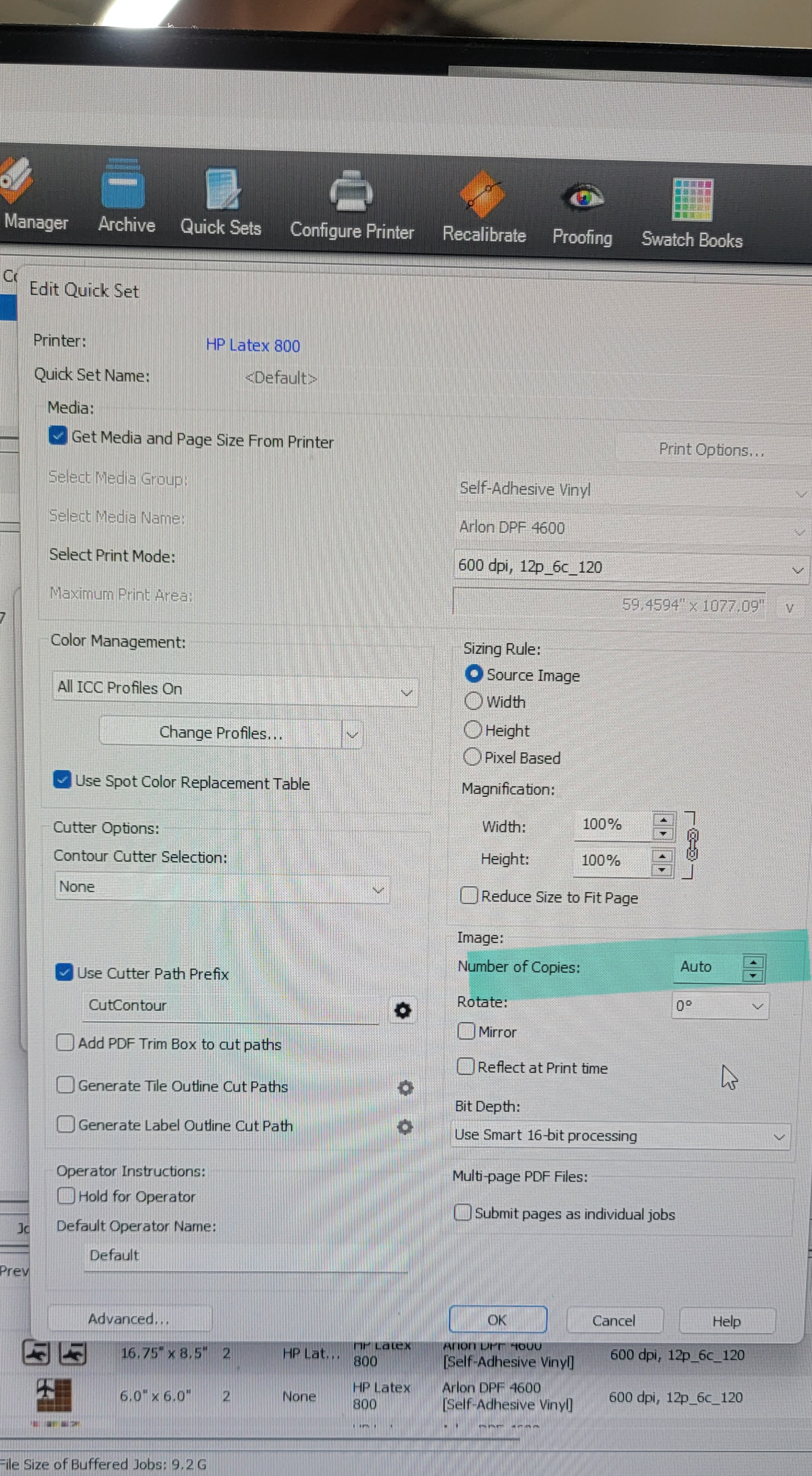Expand the Bit Depth Smart 16-bit dropdown

pos(620,1136)
